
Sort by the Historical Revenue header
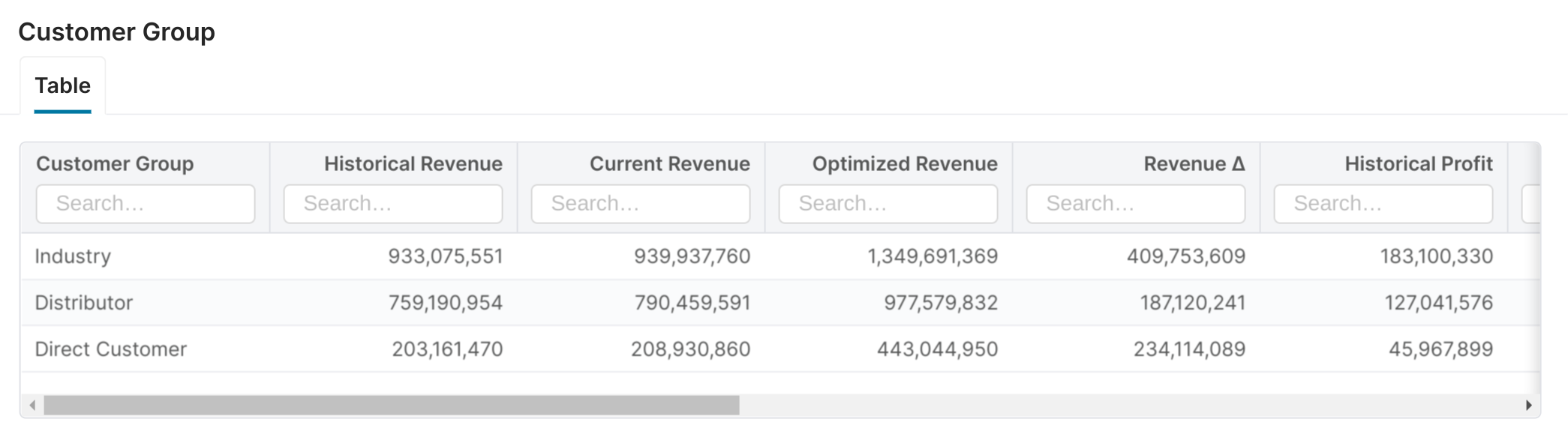413,164
